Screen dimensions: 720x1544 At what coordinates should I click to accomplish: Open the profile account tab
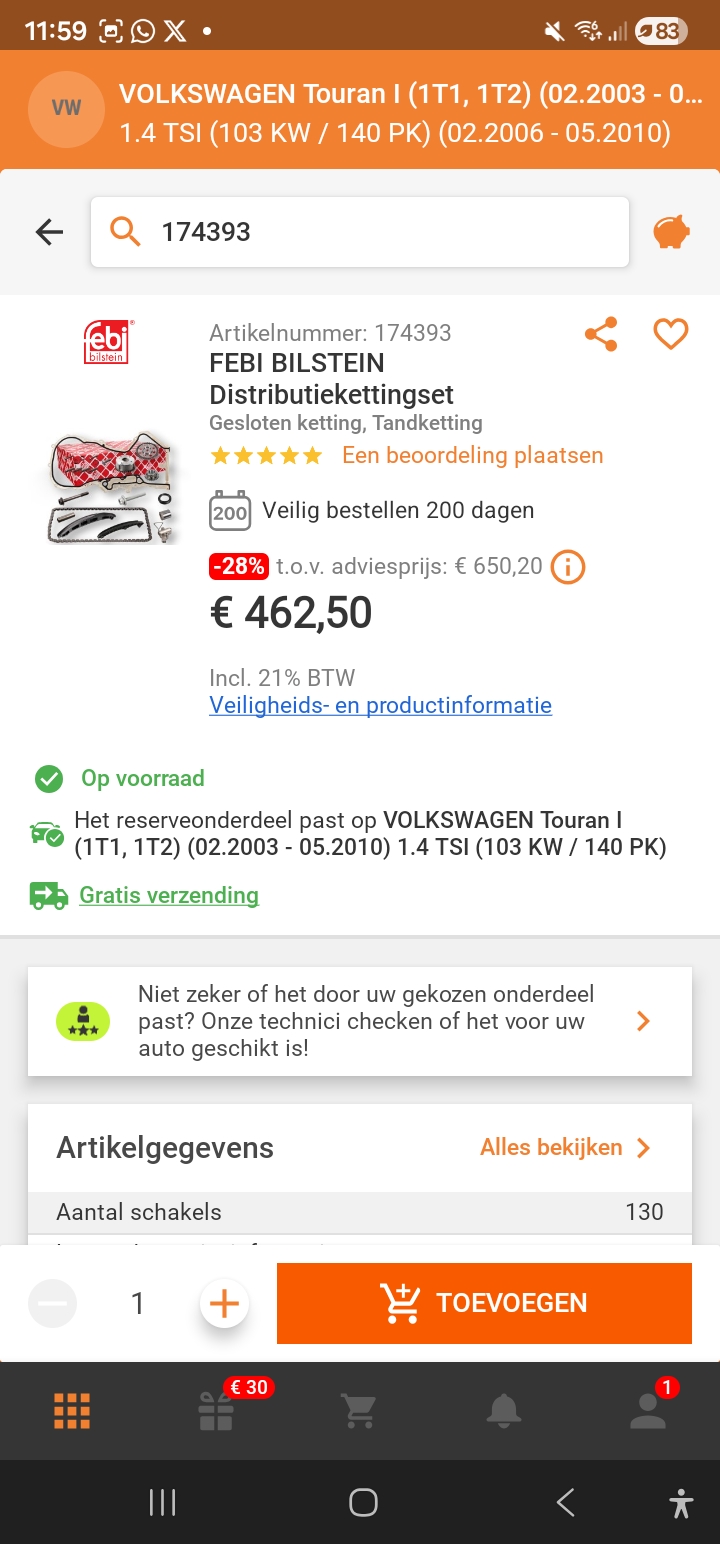coord(647,1410)
